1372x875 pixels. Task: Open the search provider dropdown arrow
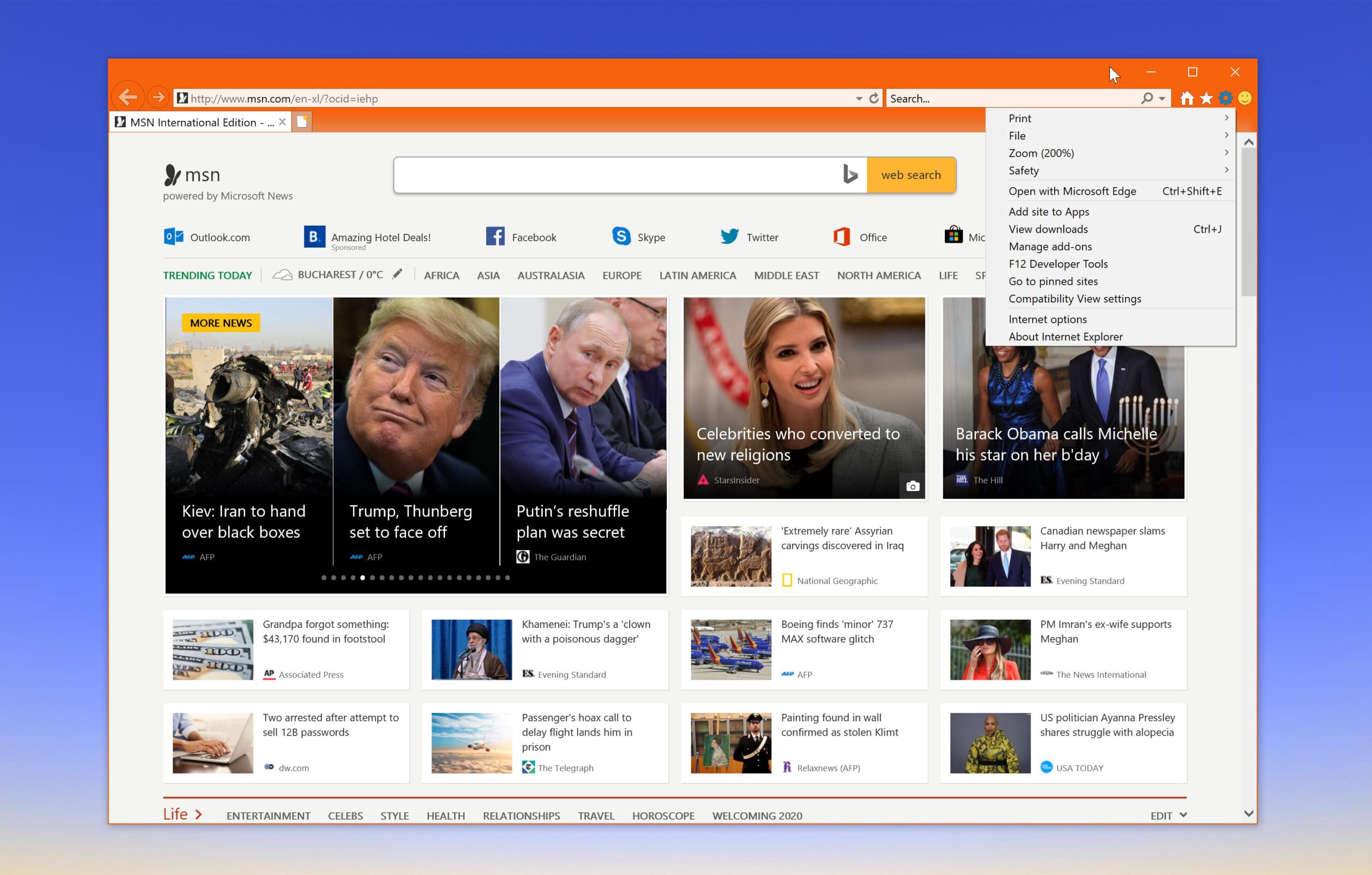[1162, 99]
